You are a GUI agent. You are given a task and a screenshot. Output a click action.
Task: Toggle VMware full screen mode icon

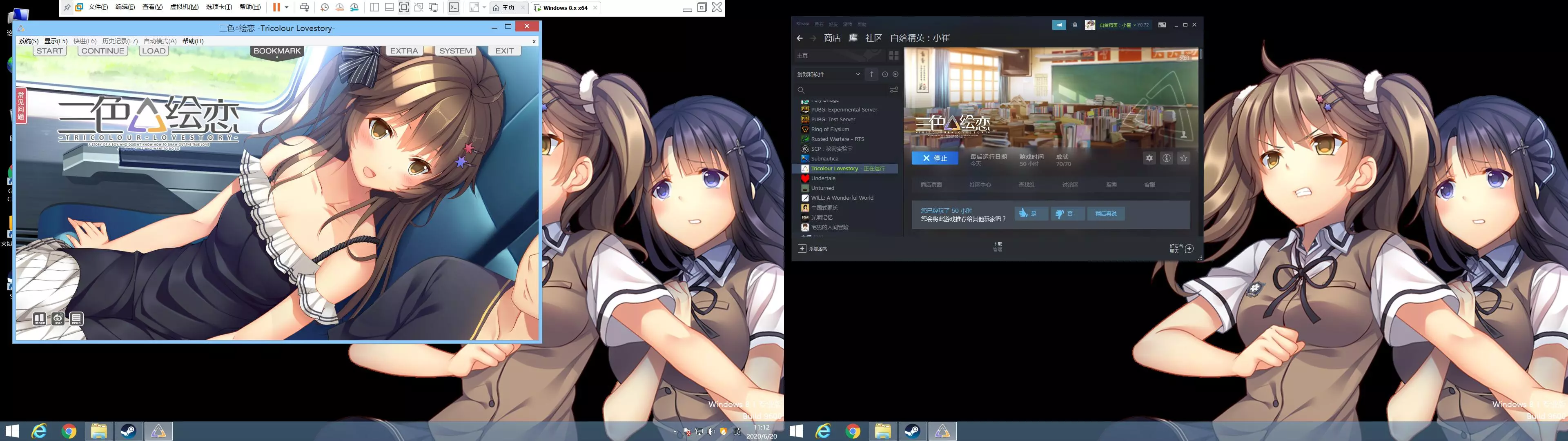403,7
